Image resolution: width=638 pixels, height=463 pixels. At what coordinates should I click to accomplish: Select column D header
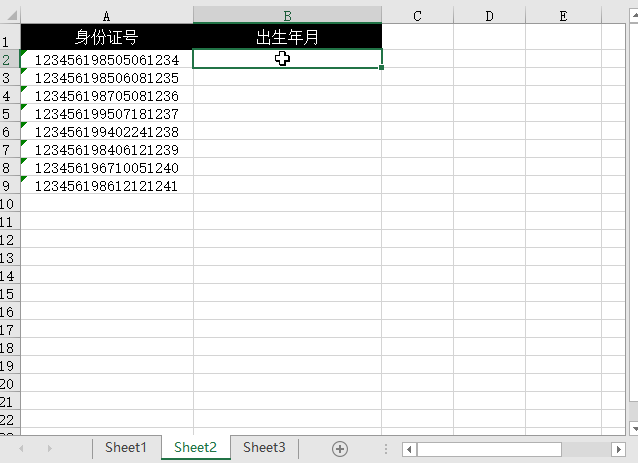pos(489,16)
